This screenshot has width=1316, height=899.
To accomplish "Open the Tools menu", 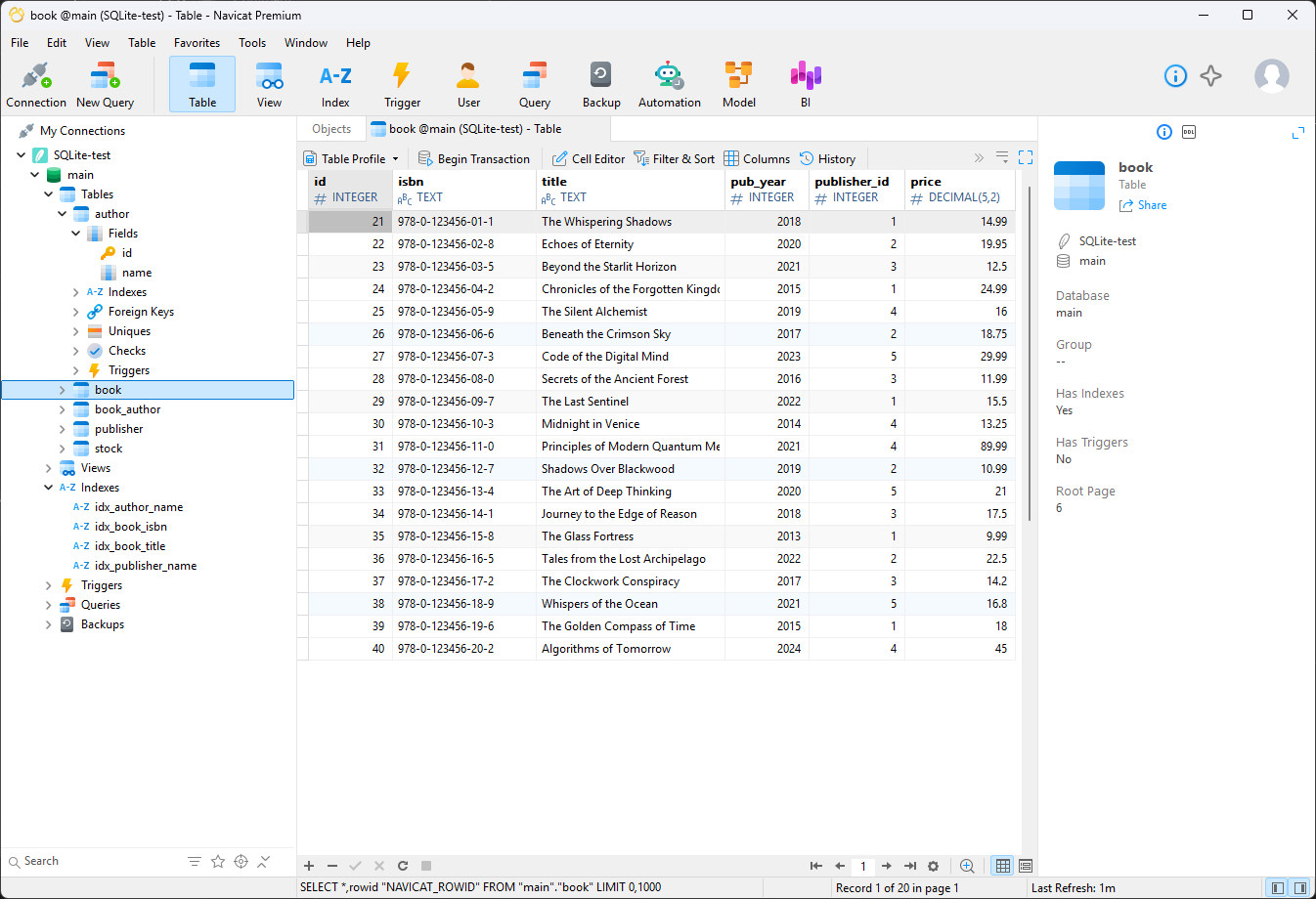I will 252,43.
